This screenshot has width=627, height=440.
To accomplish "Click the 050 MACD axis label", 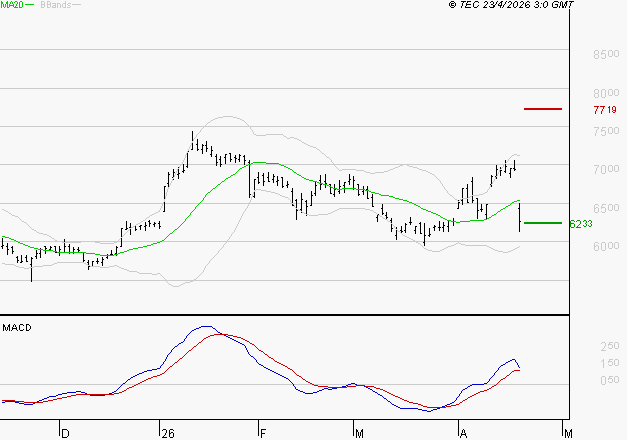I will click(610, 380).
